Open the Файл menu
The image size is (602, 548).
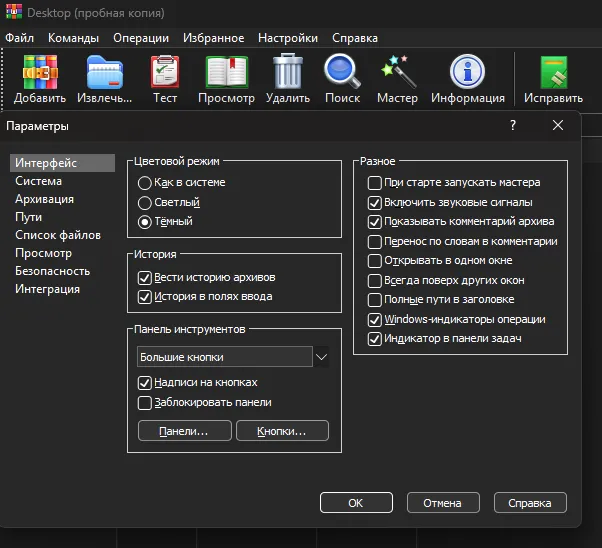point(19,38)
